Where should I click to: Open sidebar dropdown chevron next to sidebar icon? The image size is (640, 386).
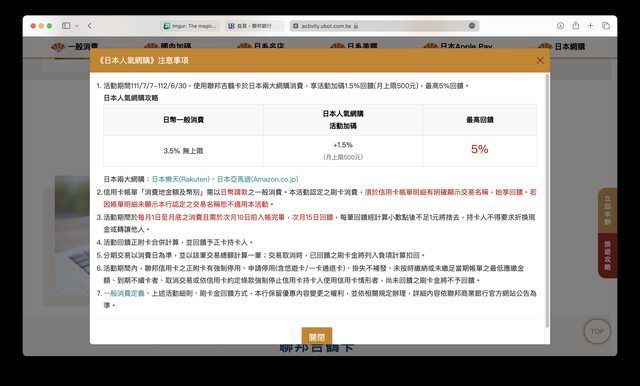[x=77, y=26]
